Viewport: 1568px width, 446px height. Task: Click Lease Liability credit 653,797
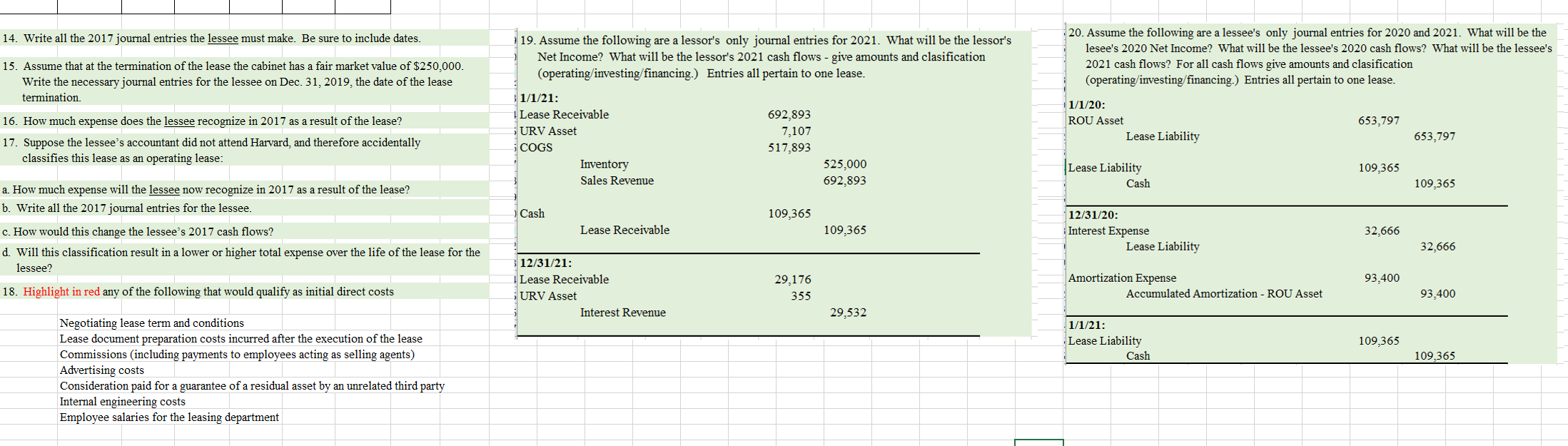click(1435, 136)
